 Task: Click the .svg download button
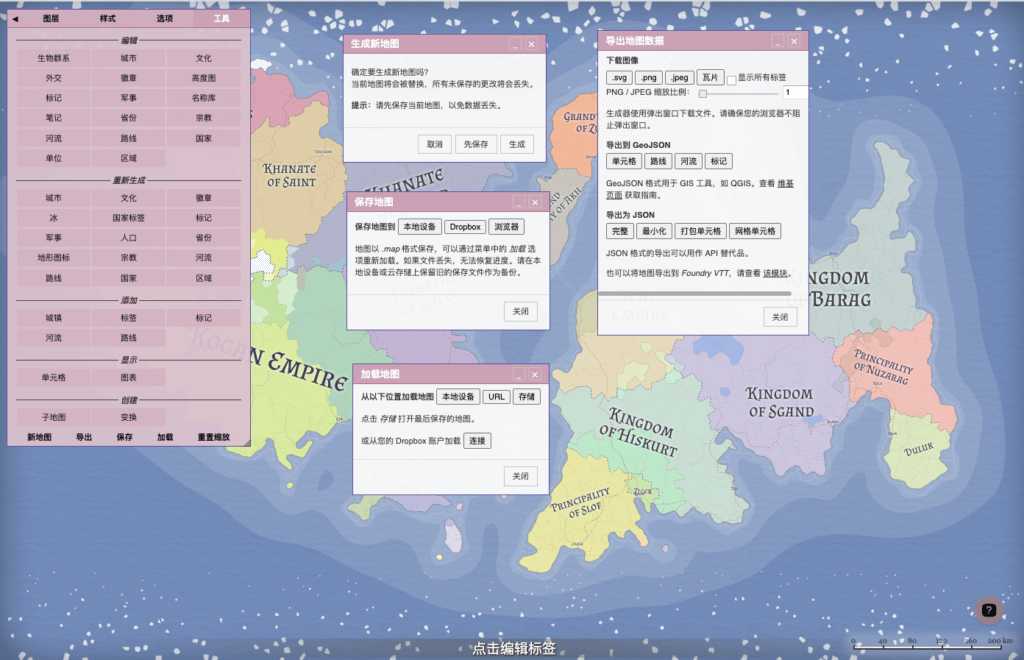[619, 77]
